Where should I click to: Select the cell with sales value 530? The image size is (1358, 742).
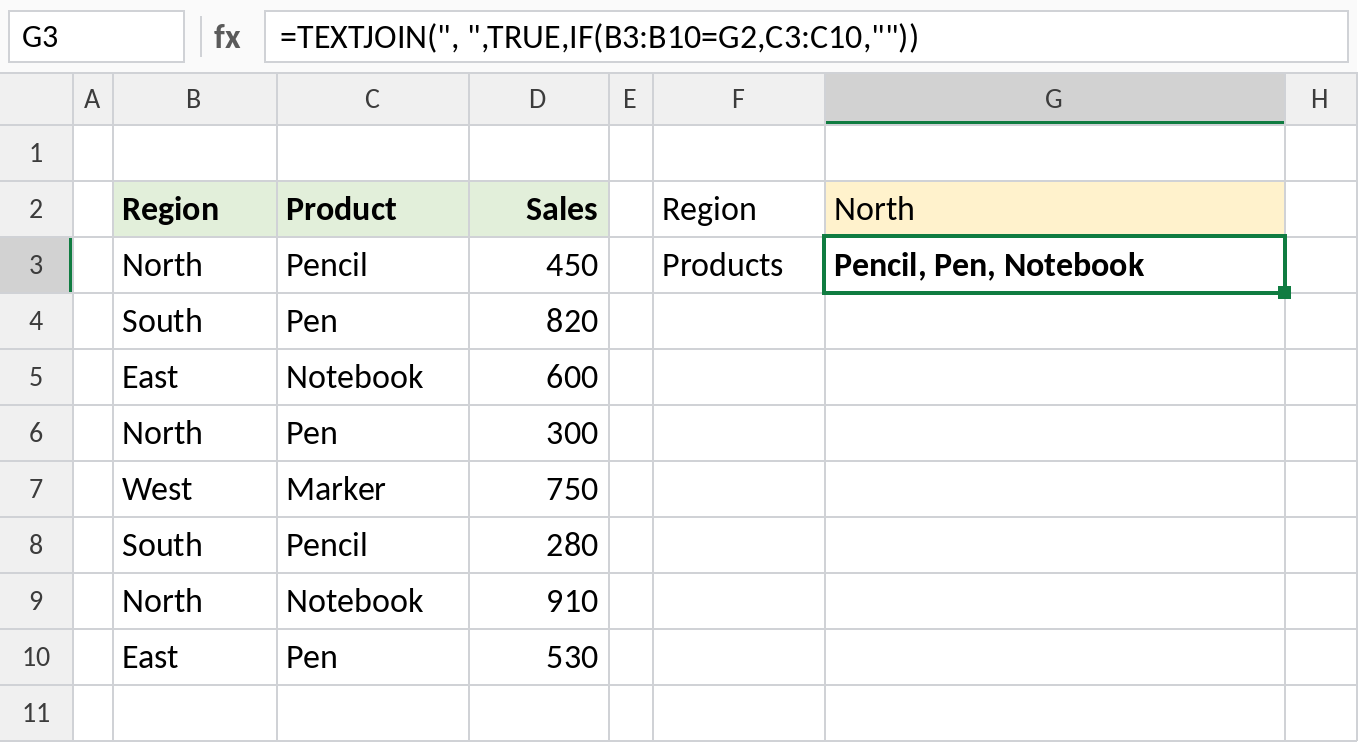(539, 657)
